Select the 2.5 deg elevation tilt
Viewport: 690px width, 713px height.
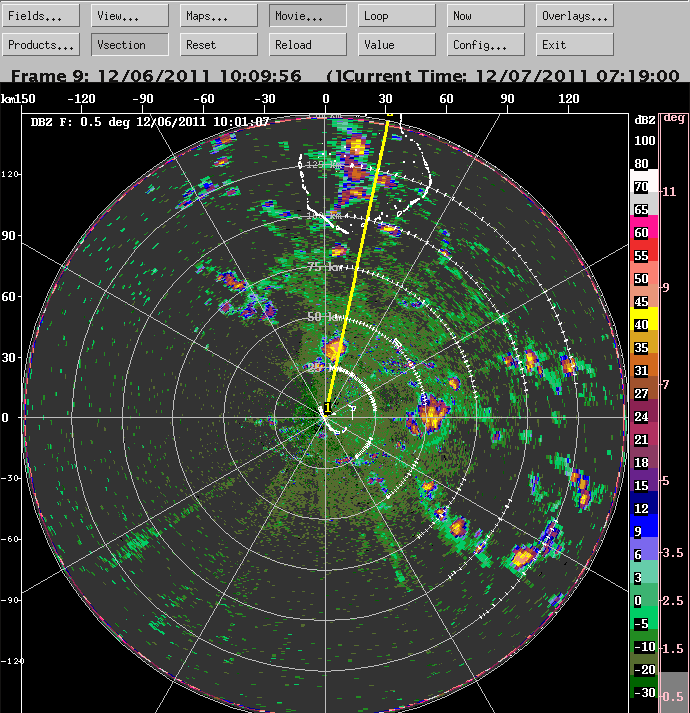pos(674,600)
